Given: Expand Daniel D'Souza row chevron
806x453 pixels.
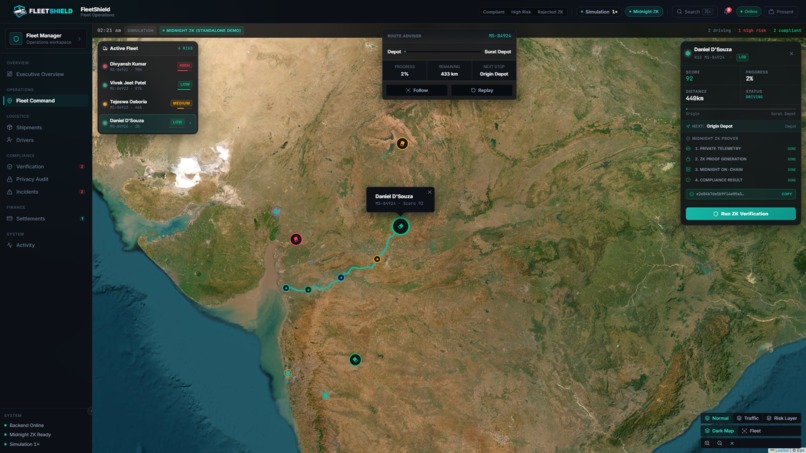Looking at the screenshot, I should (x=190, y=122).
